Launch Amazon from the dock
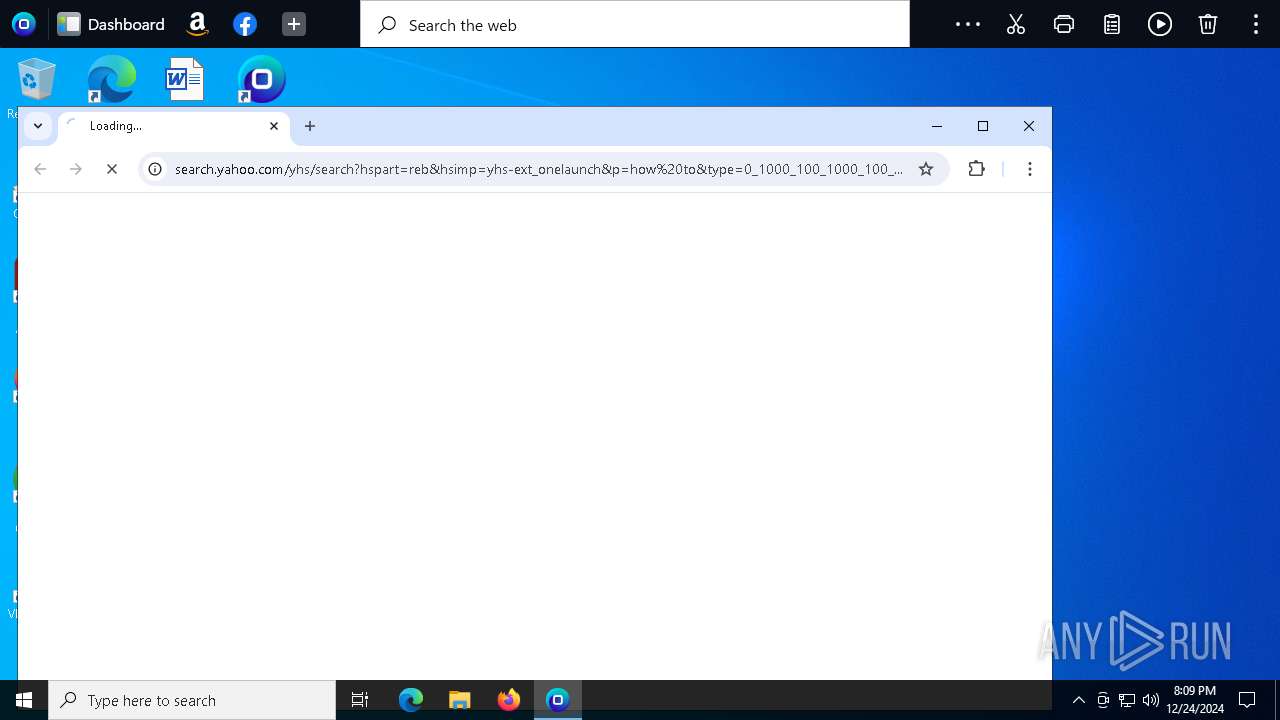The image size is (1280, 720). pyautogui.click(x=198, y=24)
